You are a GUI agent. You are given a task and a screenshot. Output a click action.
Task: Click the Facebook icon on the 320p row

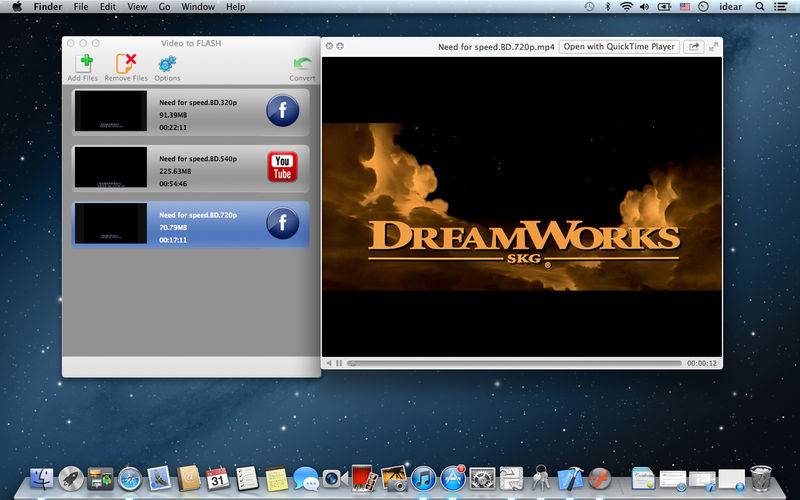pyautogui.click(x=283, y=111)
